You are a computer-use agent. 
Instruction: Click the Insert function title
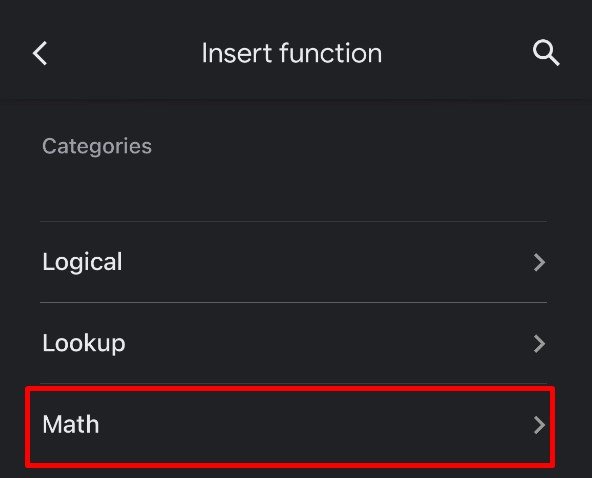click(x=291, y=53)
